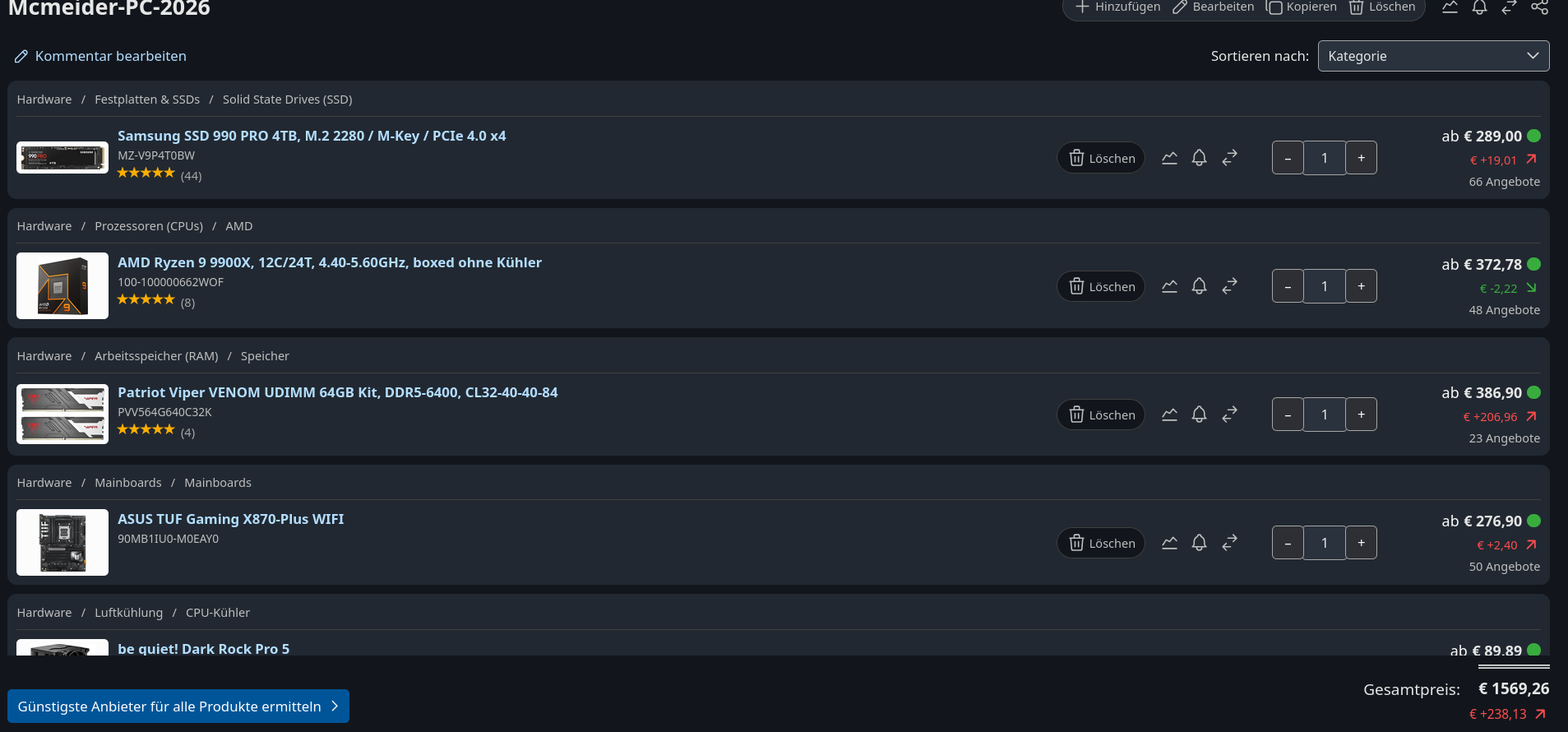
Task: Open price history chart for Patriot Viper VENOM
Action: click(x=1169, y=415)
